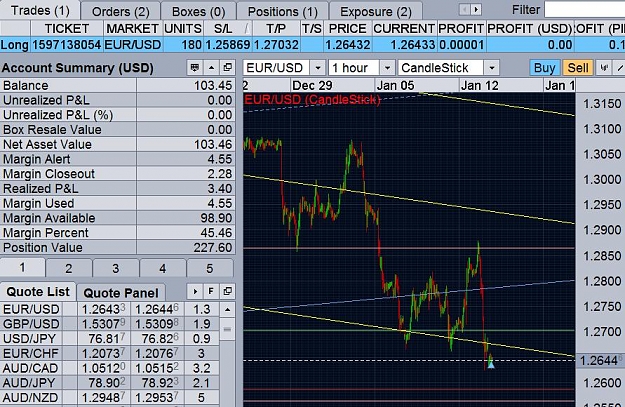Open the Account Summary options menu icon

point(195,68)
